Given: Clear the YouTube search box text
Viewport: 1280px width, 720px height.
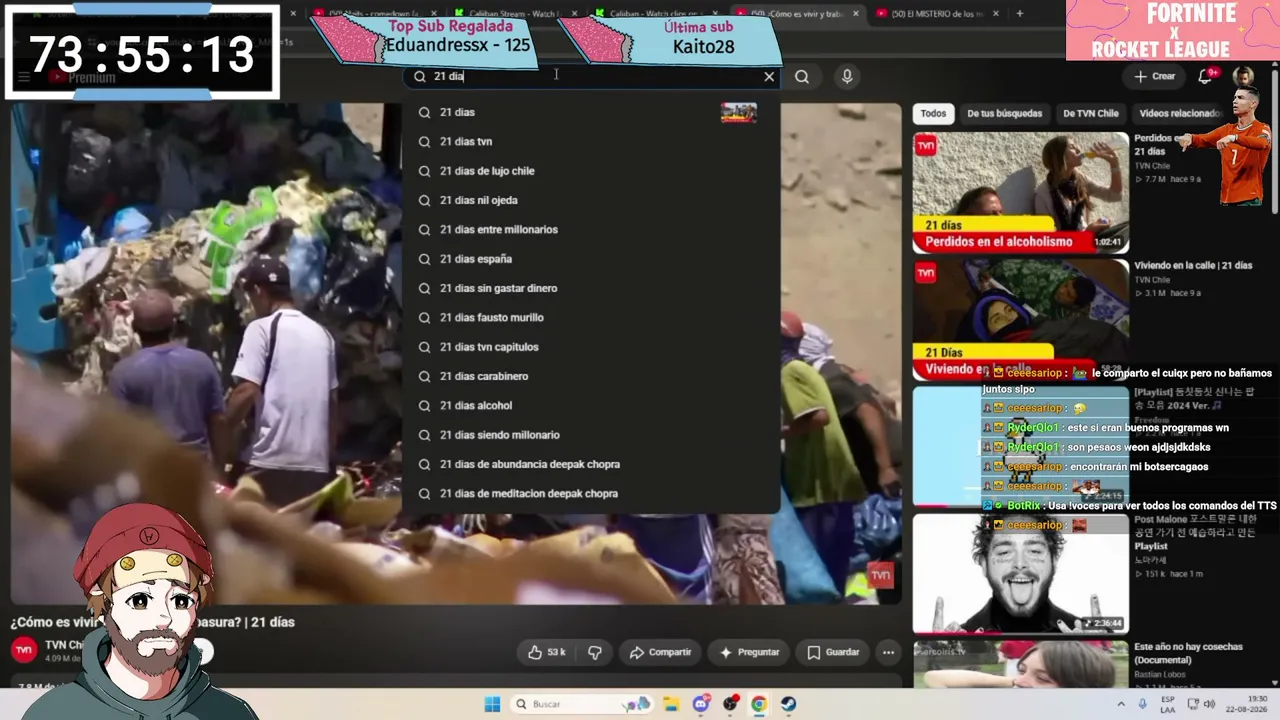Looking at the screenshot, I should [769, 76].
